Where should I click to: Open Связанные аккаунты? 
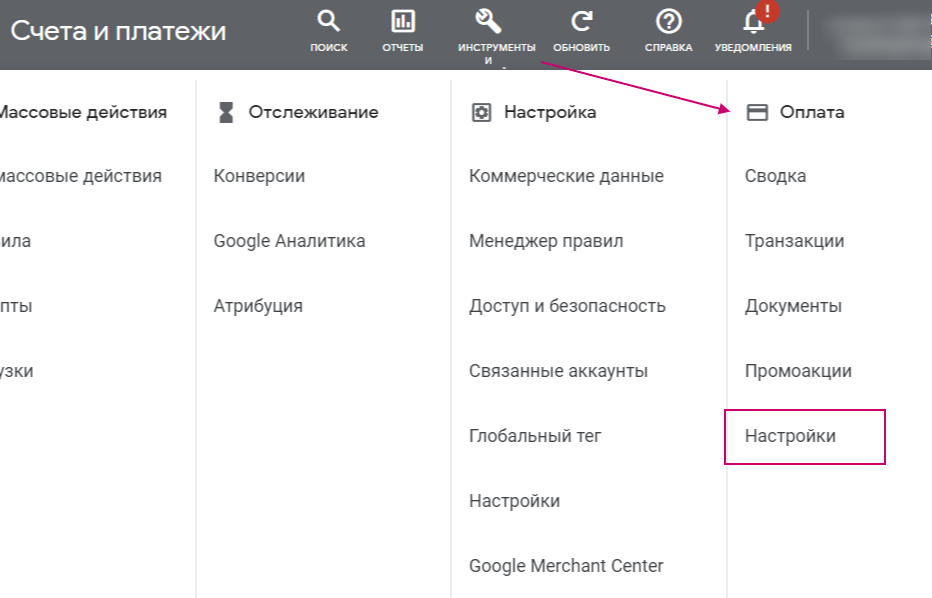click(x=558, y=371)
